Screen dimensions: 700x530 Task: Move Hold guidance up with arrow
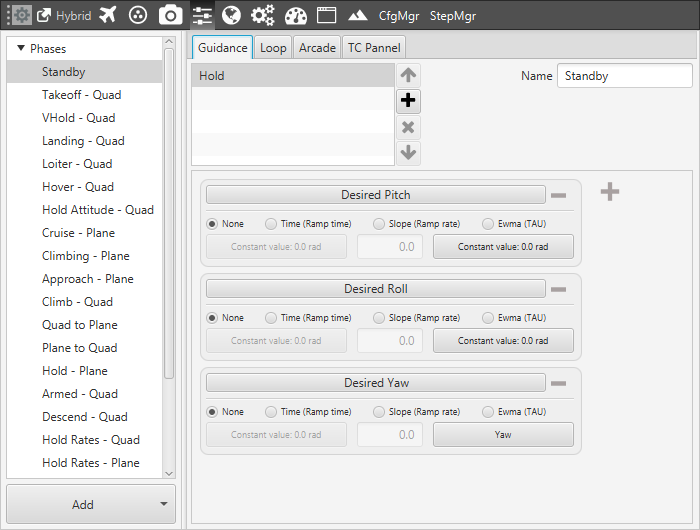point(408,75)
